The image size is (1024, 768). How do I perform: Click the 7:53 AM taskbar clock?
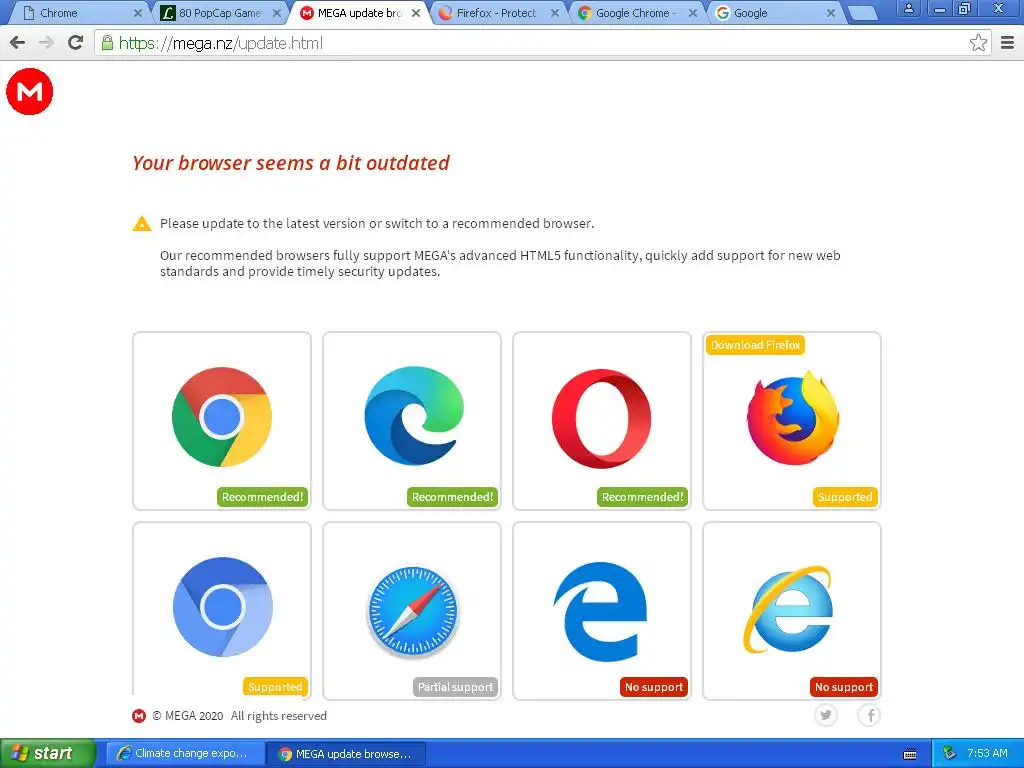[x=987, y=753]
